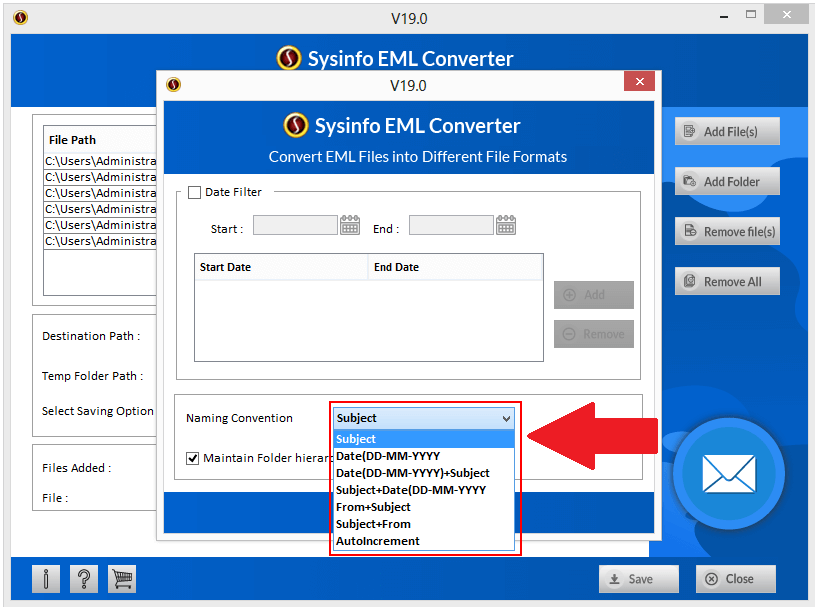Open End date calendar picker
815x607 pixels.
tap(506, 225)
